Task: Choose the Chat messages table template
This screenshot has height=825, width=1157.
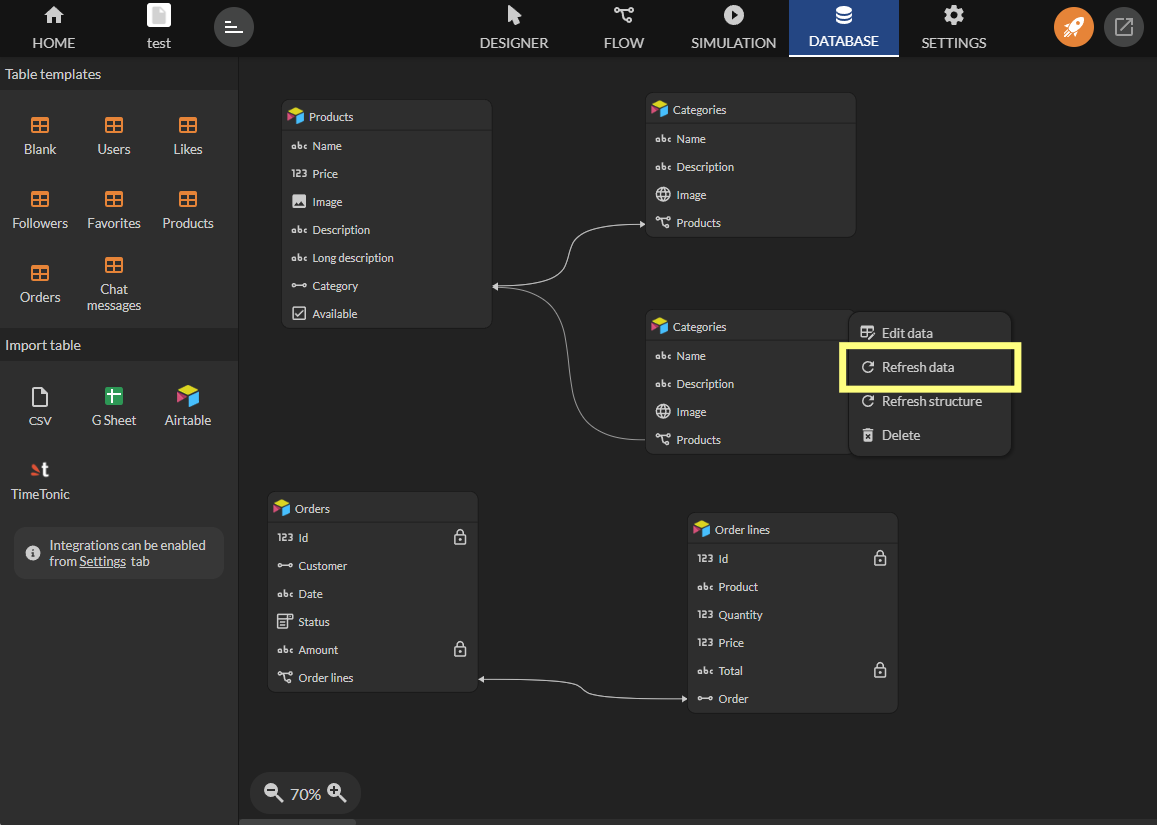Action: click(x=114, y=283)
